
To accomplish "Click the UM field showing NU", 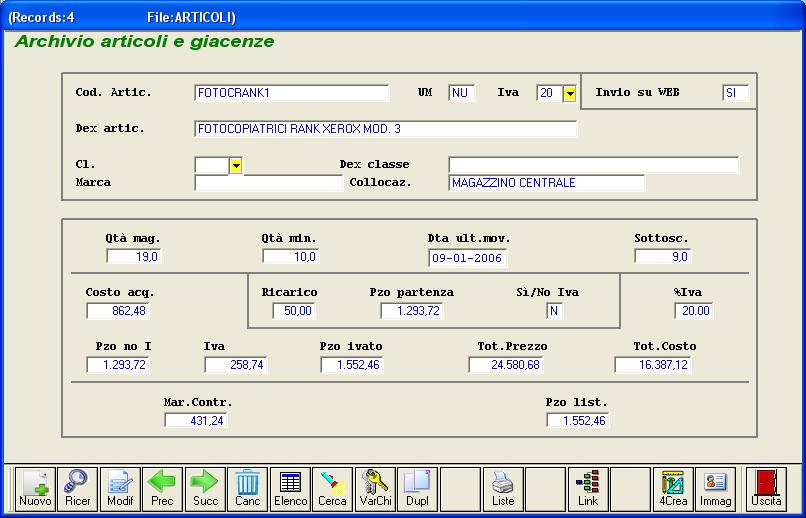I will click(462, 93).
